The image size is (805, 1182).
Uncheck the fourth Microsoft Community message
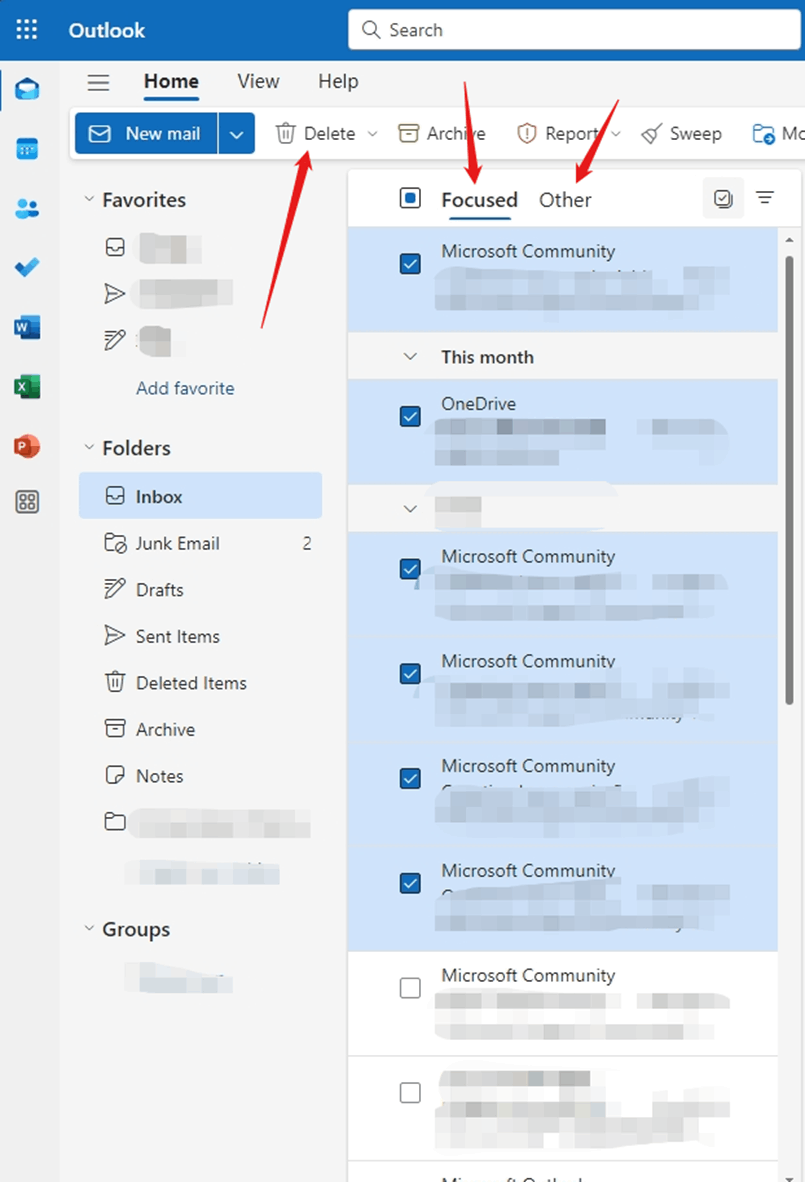[x=410, y=778]
